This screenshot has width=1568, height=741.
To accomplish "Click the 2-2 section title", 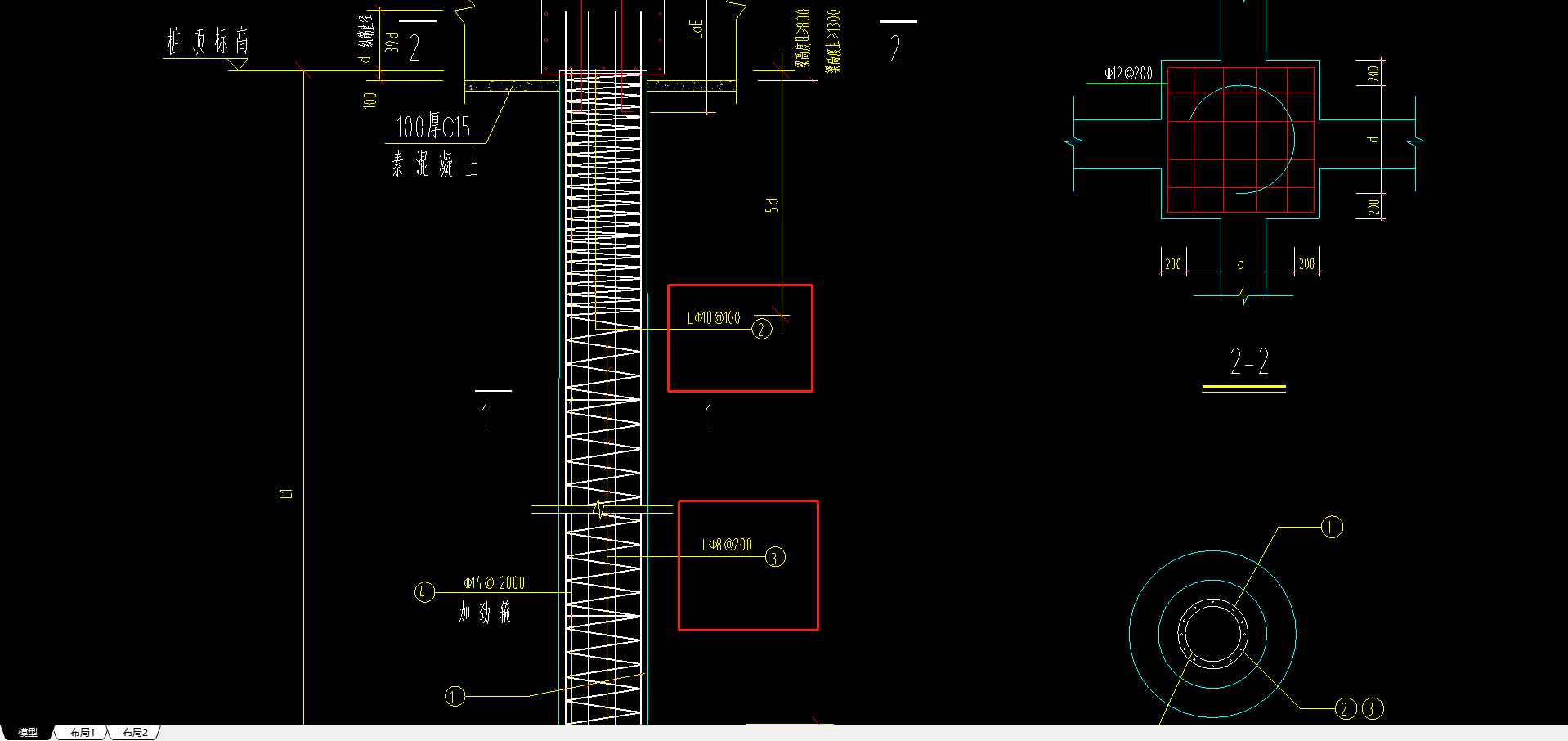I will tap(1249, 362).
